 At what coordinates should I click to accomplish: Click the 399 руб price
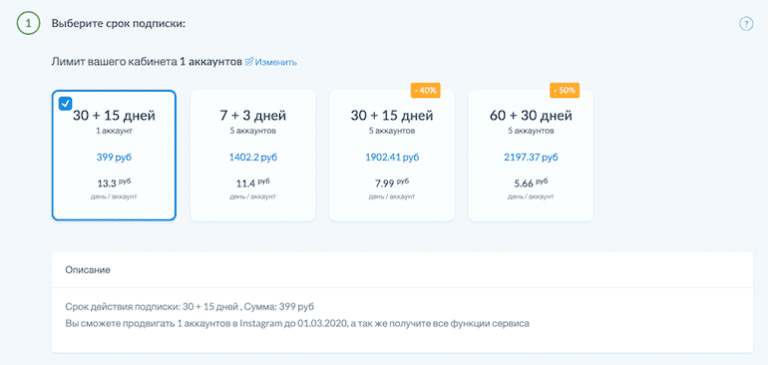click(114, 158)
